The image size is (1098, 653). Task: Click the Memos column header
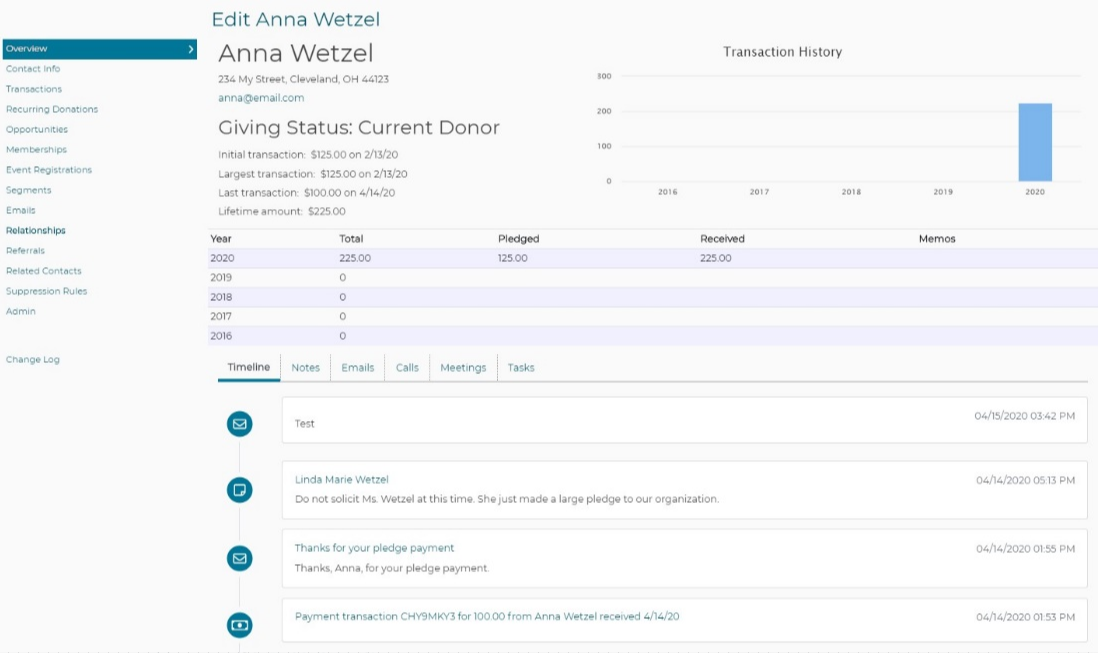click(937, 239)
